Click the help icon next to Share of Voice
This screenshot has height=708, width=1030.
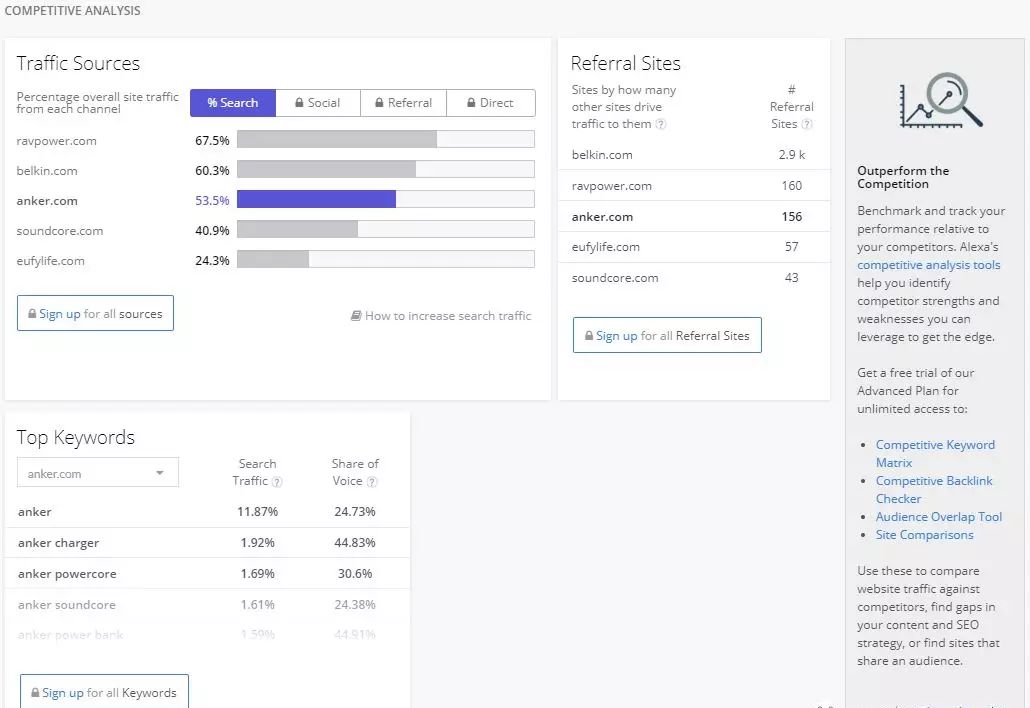pos(372,482)
